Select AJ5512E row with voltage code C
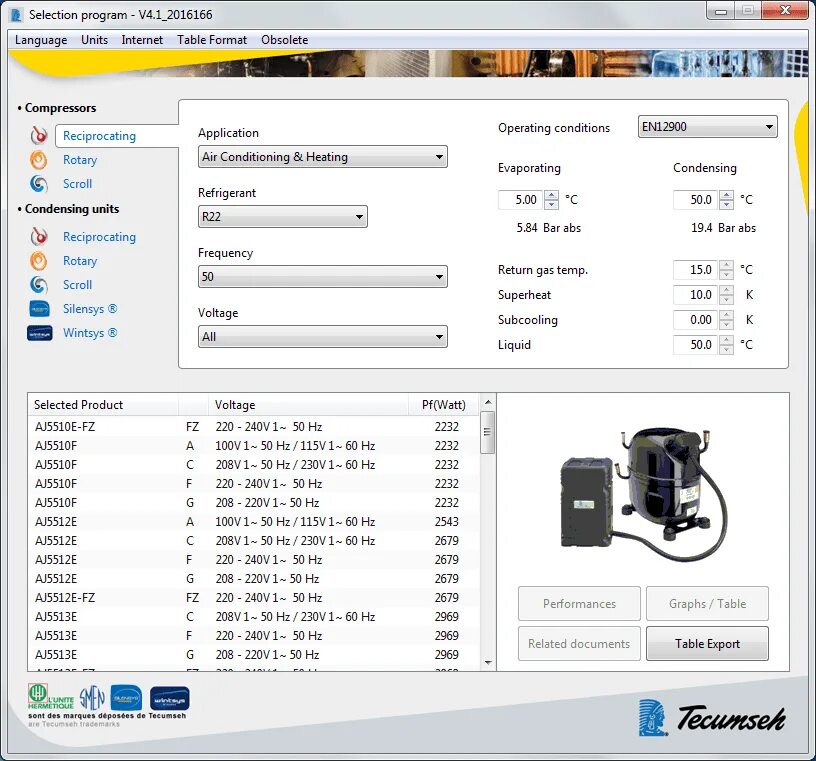This screenshot has height=761, width=816. tap(253, 541)
